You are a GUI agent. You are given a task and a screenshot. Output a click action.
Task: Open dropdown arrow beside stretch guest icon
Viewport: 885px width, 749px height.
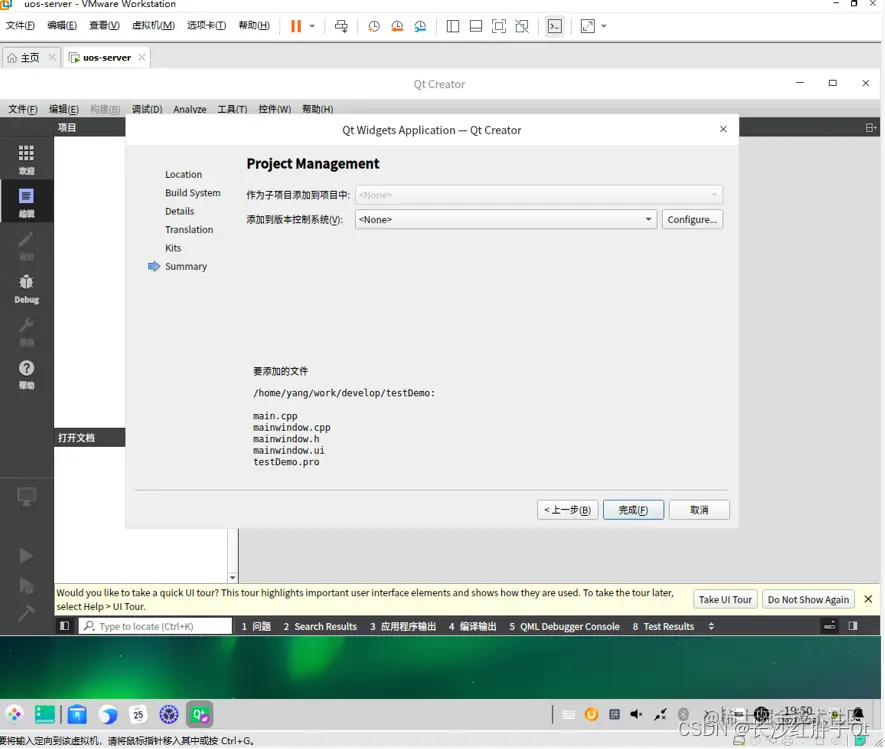pyautogui.click(x=603, y=26)
